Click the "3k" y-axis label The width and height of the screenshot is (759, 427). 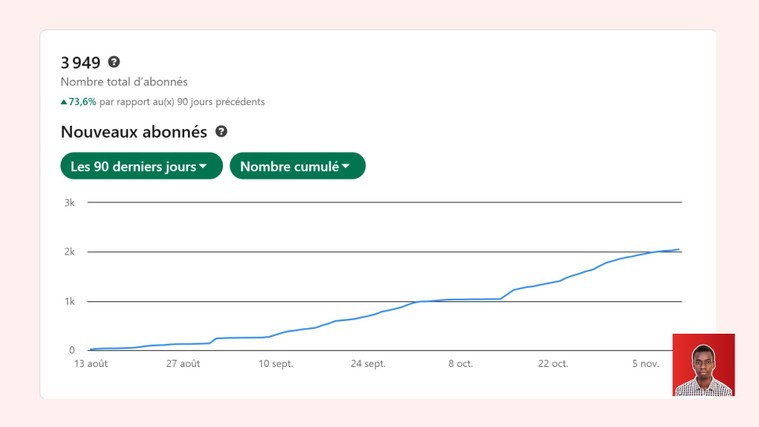pyautogui.click(x=69, y=203)
